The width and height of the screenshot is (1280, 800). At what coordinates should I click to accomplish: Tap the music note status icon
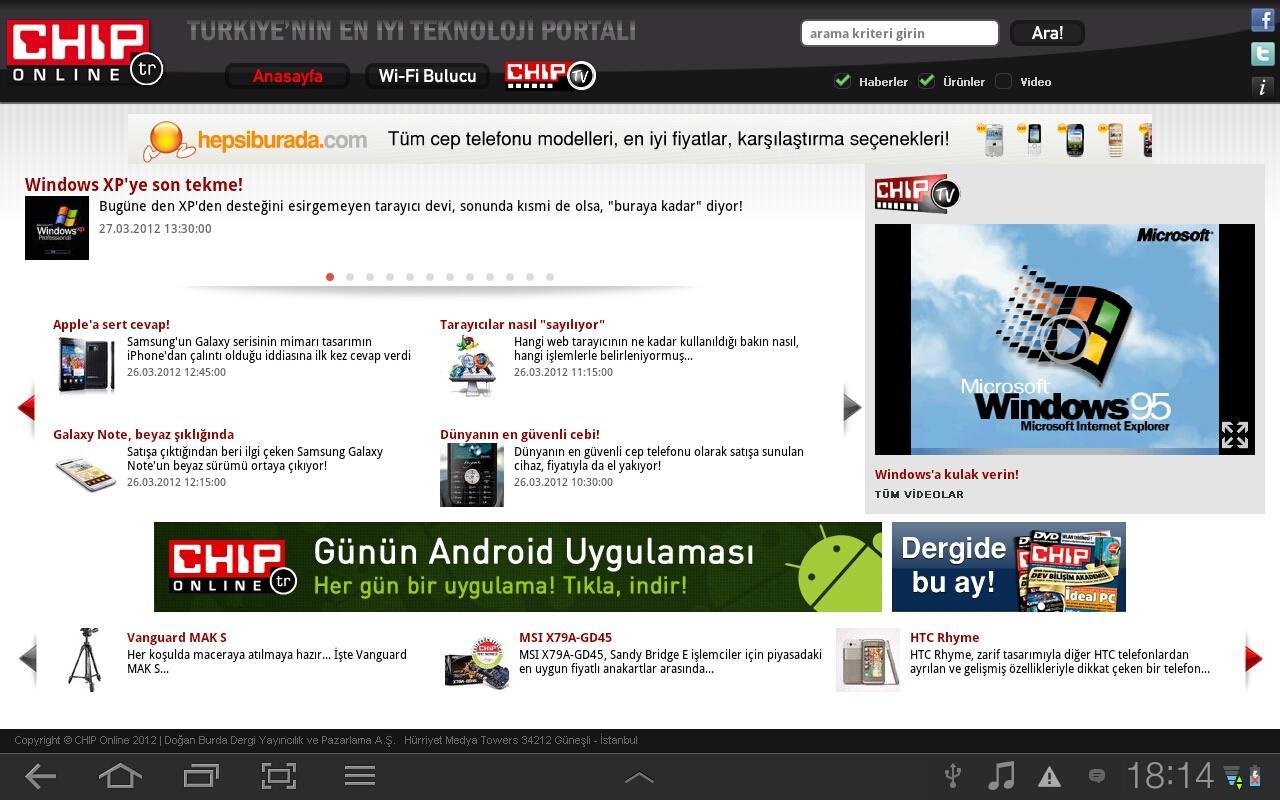pyautogui.click(x=1001, y=776)
